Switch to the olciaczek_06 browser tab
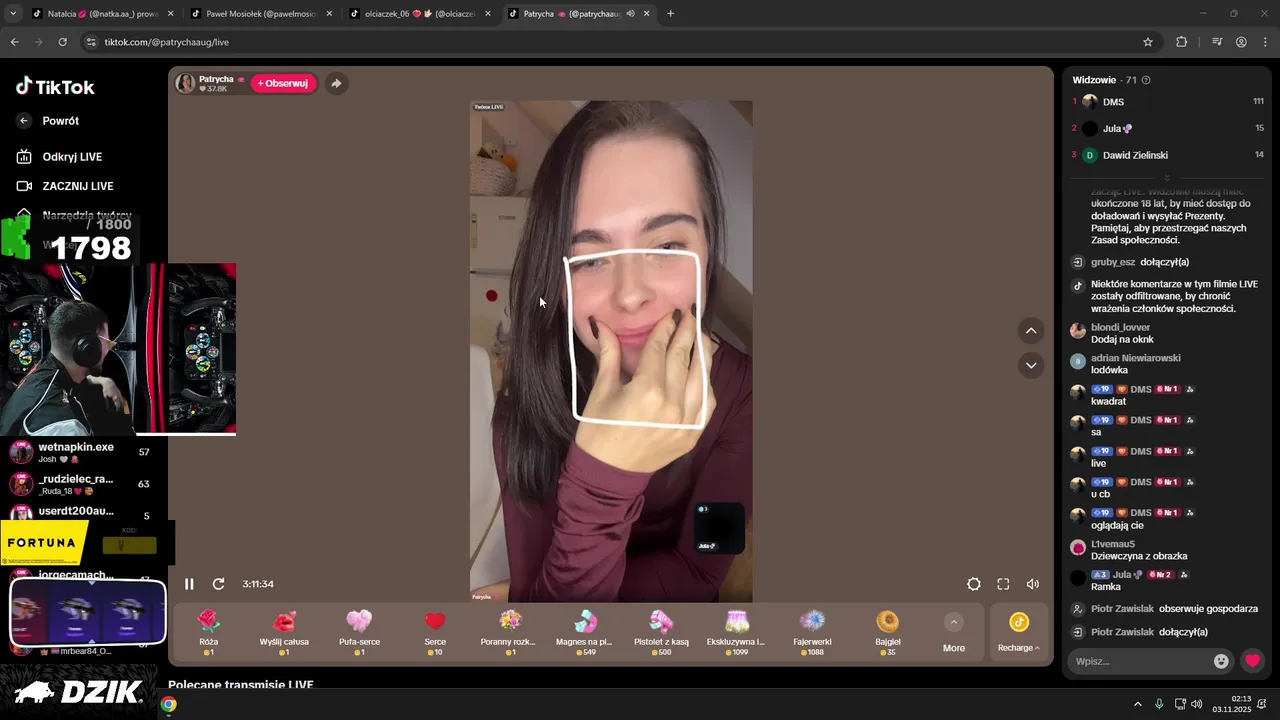 pos(420,14)
